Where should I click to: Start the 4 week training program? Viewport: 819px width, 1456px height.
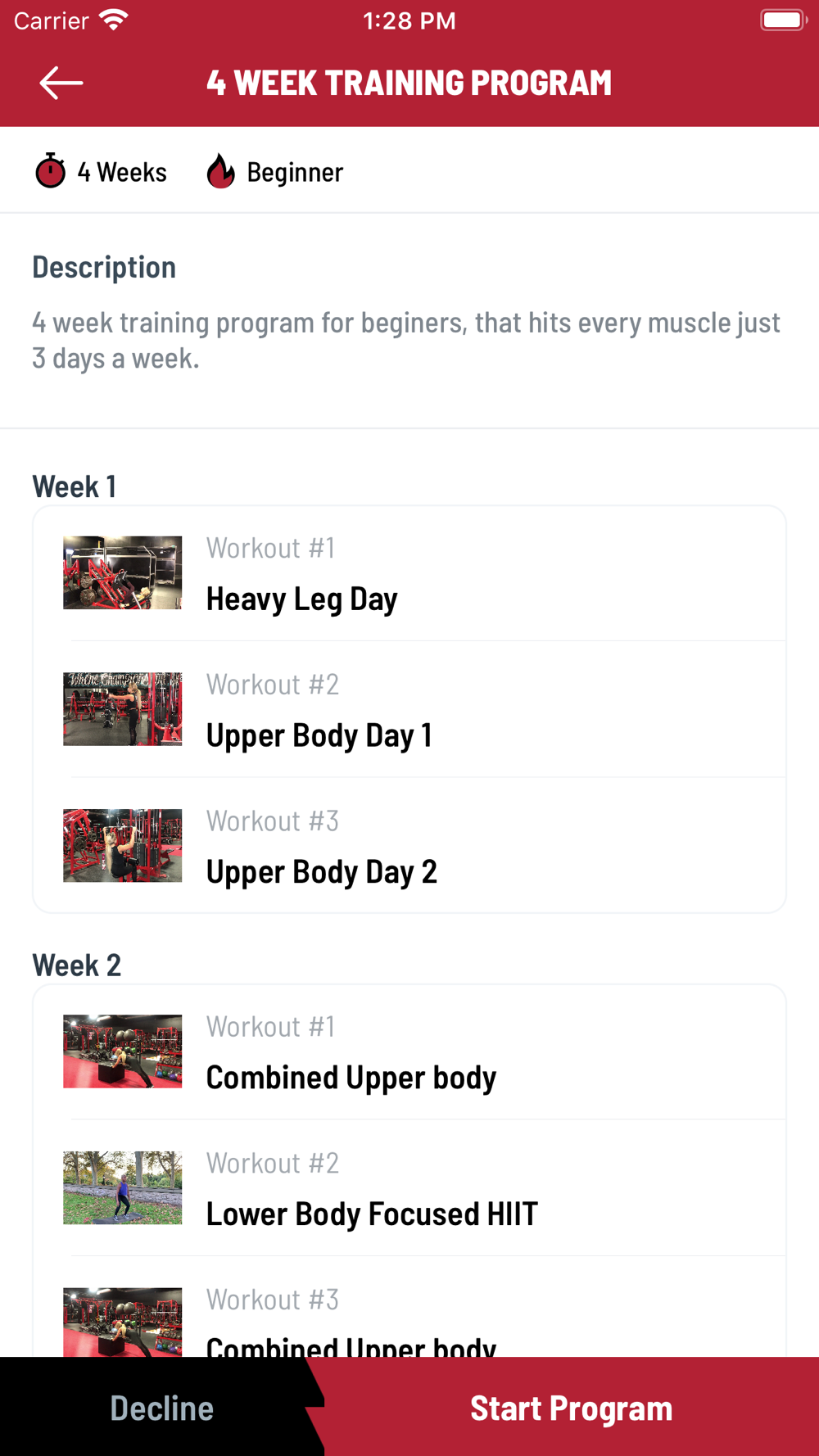tap(571, 1407)
